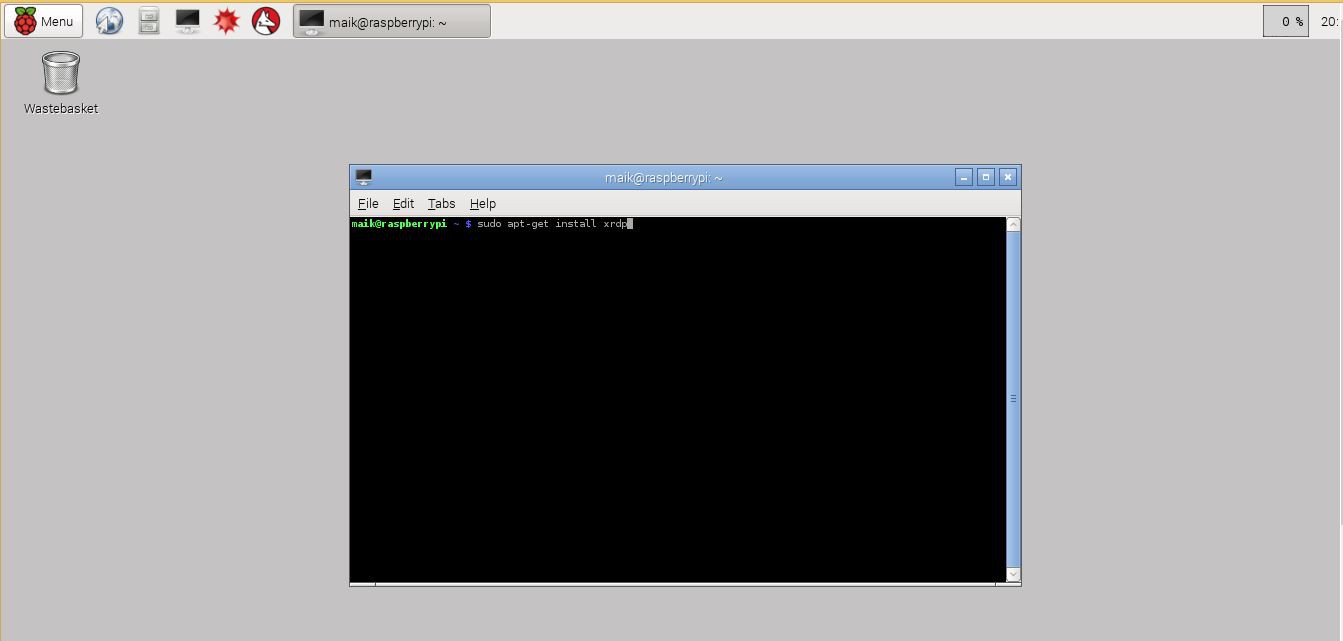Select the maik@raspberrypi taskbar window entry
1343x641 pixels.
[391, 21]
